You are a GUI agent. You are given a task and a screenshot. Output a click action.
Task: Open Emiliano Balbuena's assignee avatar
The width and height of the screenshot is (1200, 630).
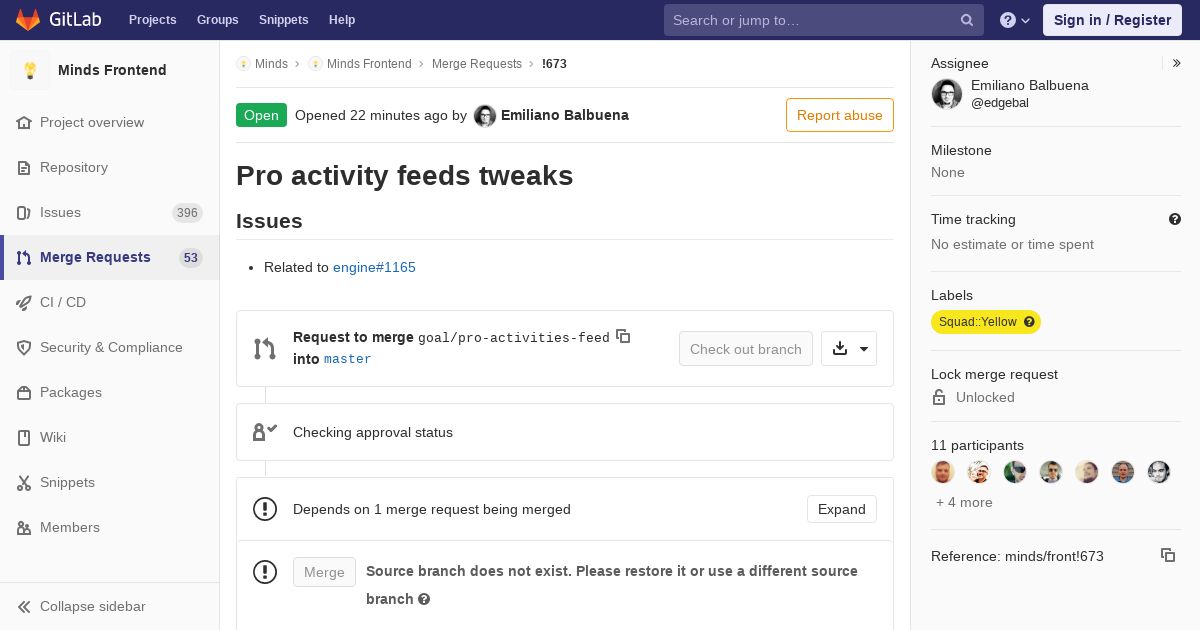point(947,94)
